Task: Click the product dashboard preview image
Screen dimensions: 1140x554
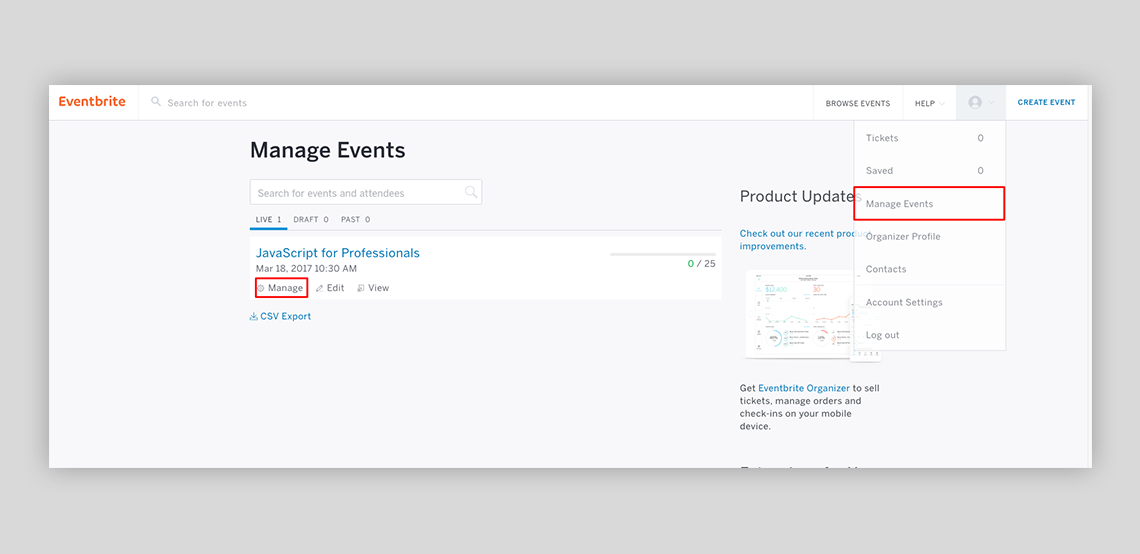Action: [x=811, y=315]
